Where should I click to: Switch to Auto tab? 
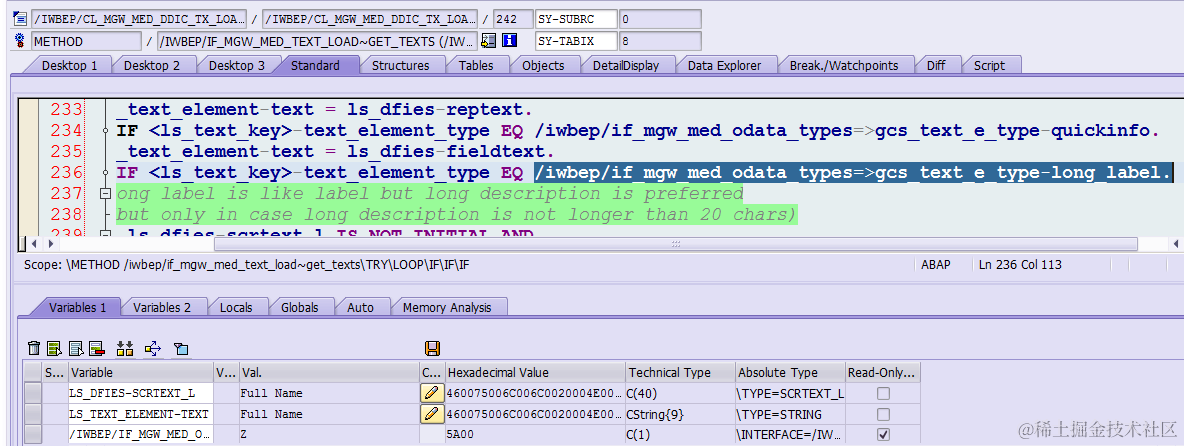pos(360,307)
